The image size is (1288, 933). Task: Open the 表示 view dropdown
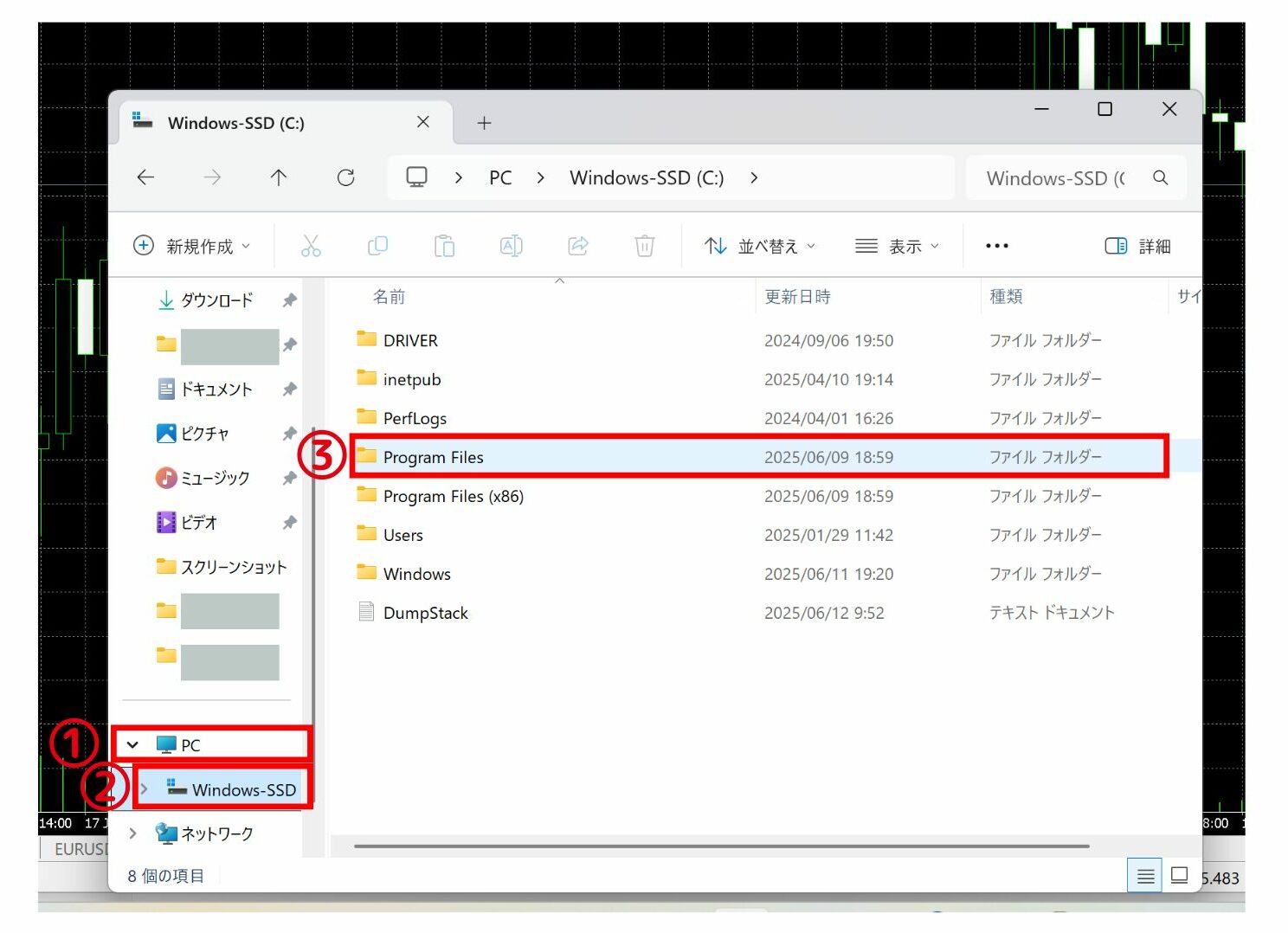(x=897, y=247)
